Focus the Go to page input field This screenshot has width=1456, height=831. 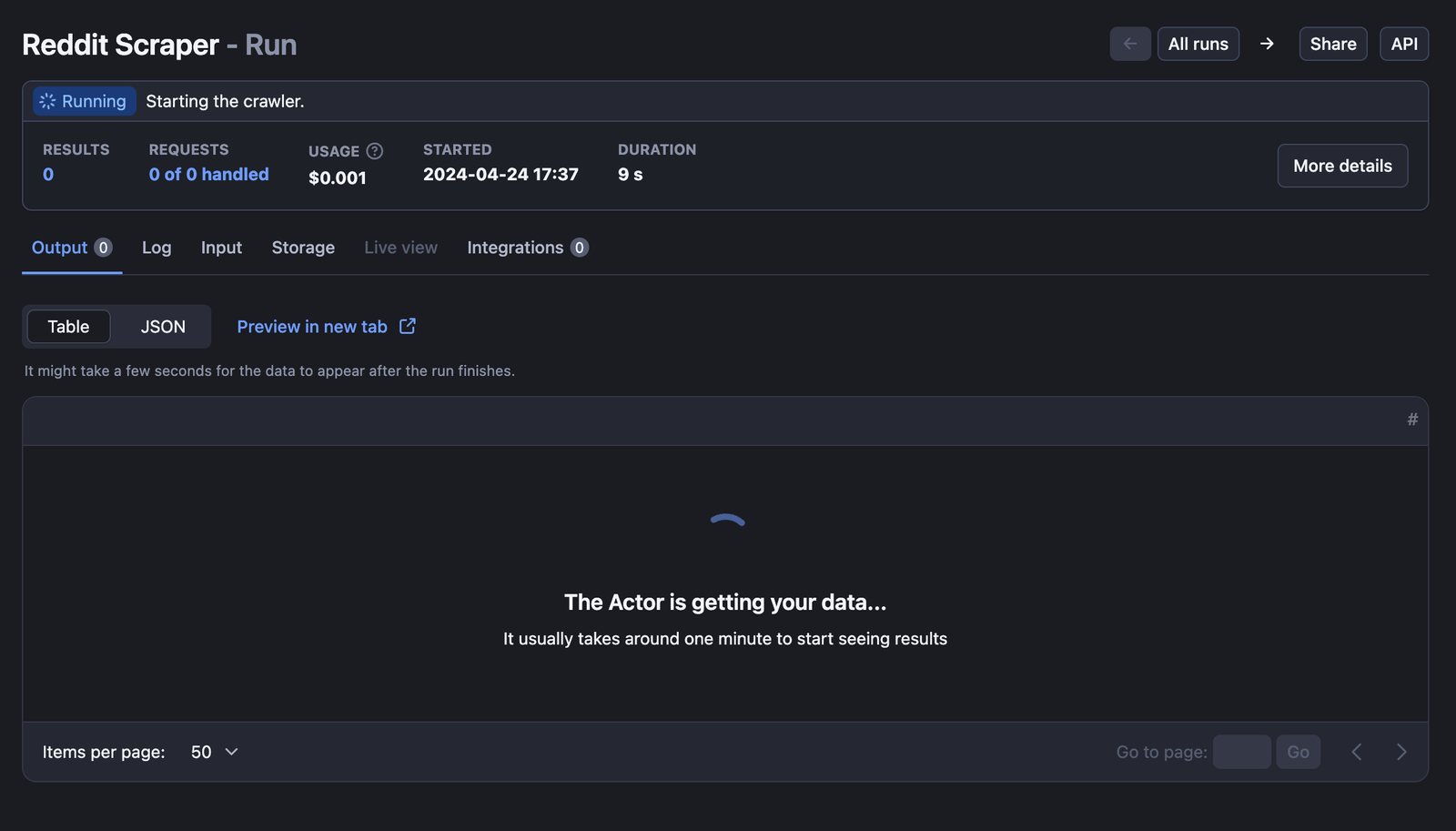pyautogui.click(x=1241, y=752)
